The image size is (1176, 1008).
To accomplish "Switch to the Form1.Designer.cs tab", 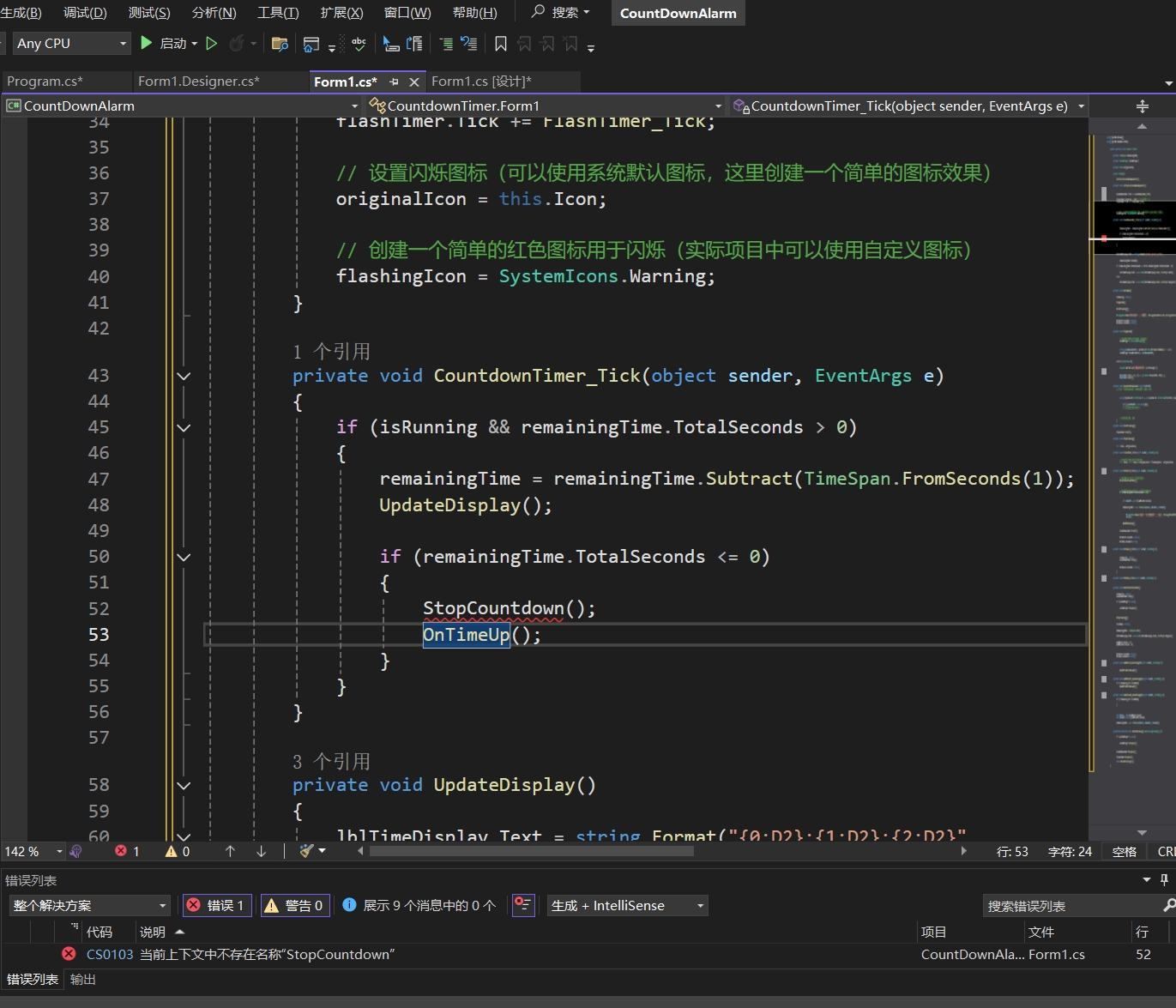I will (x=198, y=81).
